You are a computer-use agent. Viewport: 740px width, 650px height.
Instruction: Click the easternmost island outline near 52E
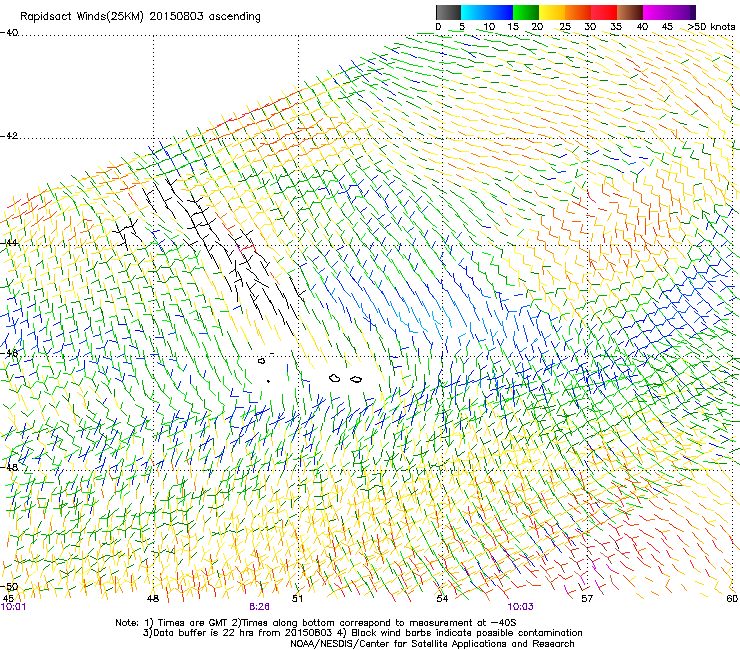356,379
